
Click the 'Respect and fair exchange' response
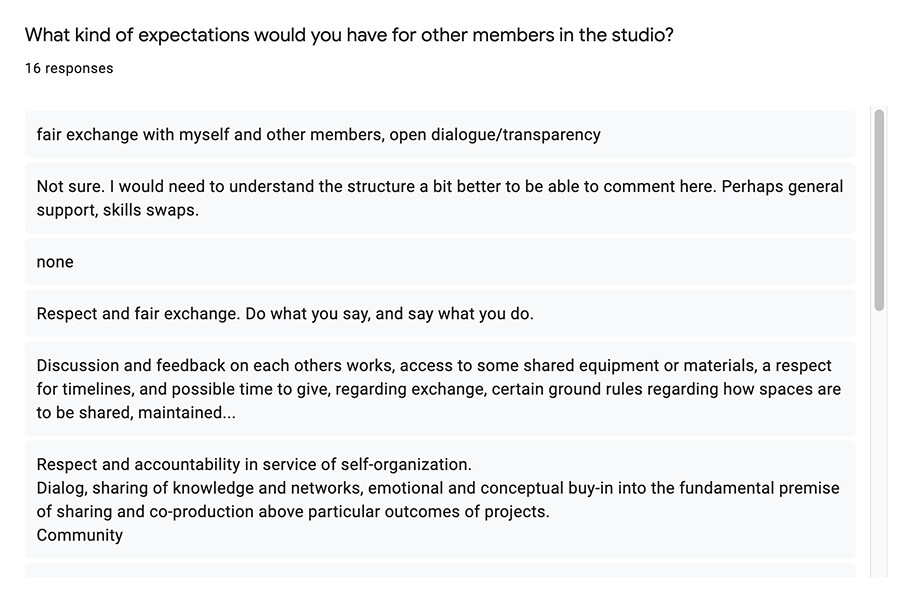(440, 313)
